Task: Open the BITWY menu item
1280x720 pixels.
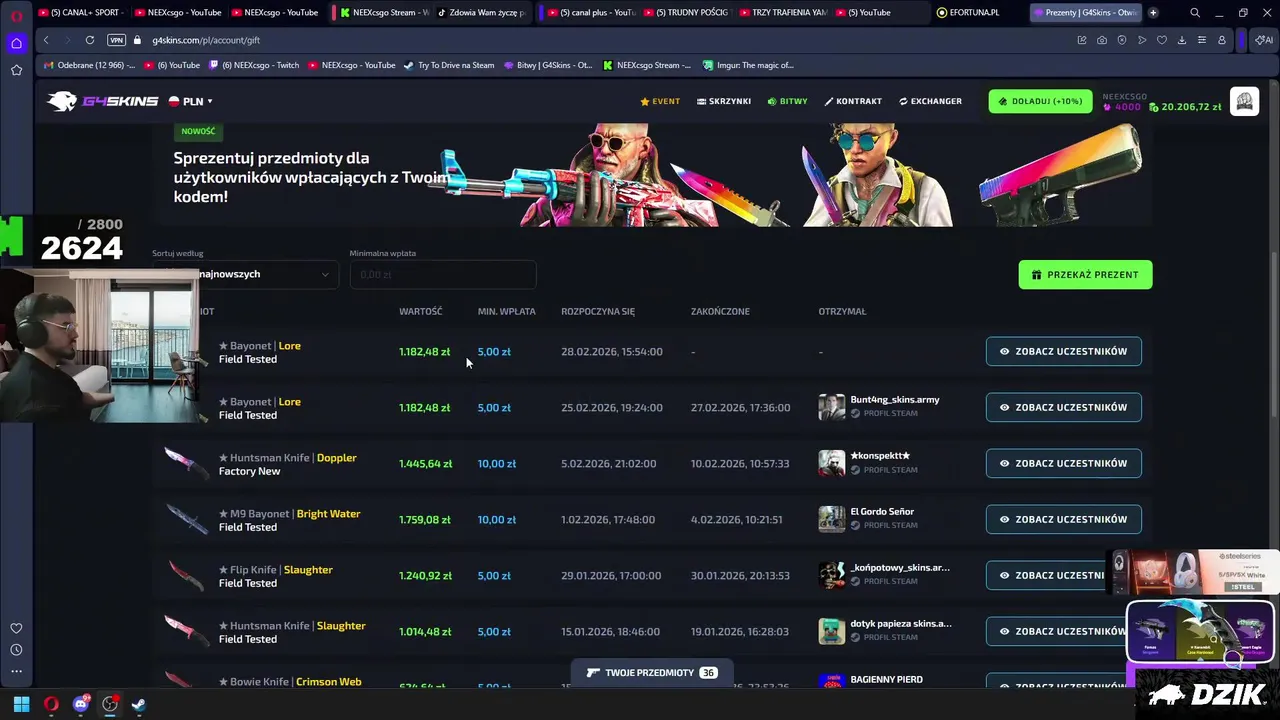Action: (787, 101)
